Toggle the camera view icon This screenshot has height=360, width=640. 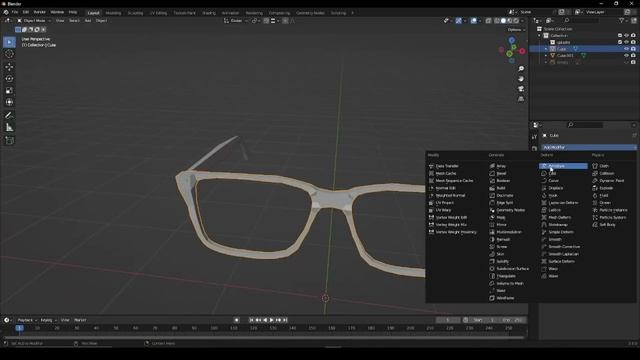pos(521,89)
